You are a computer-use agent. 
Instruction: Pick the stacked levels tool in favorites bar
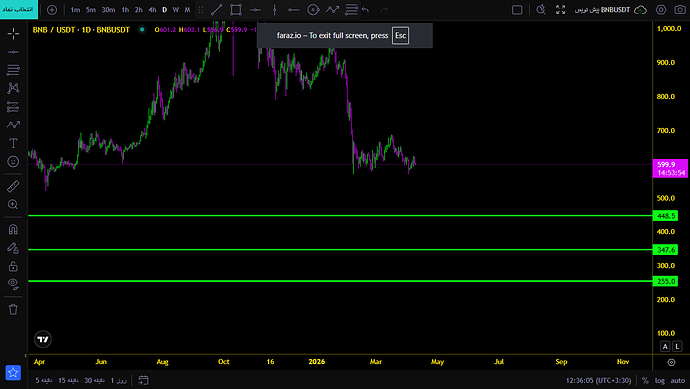click(x=351, y=10)
